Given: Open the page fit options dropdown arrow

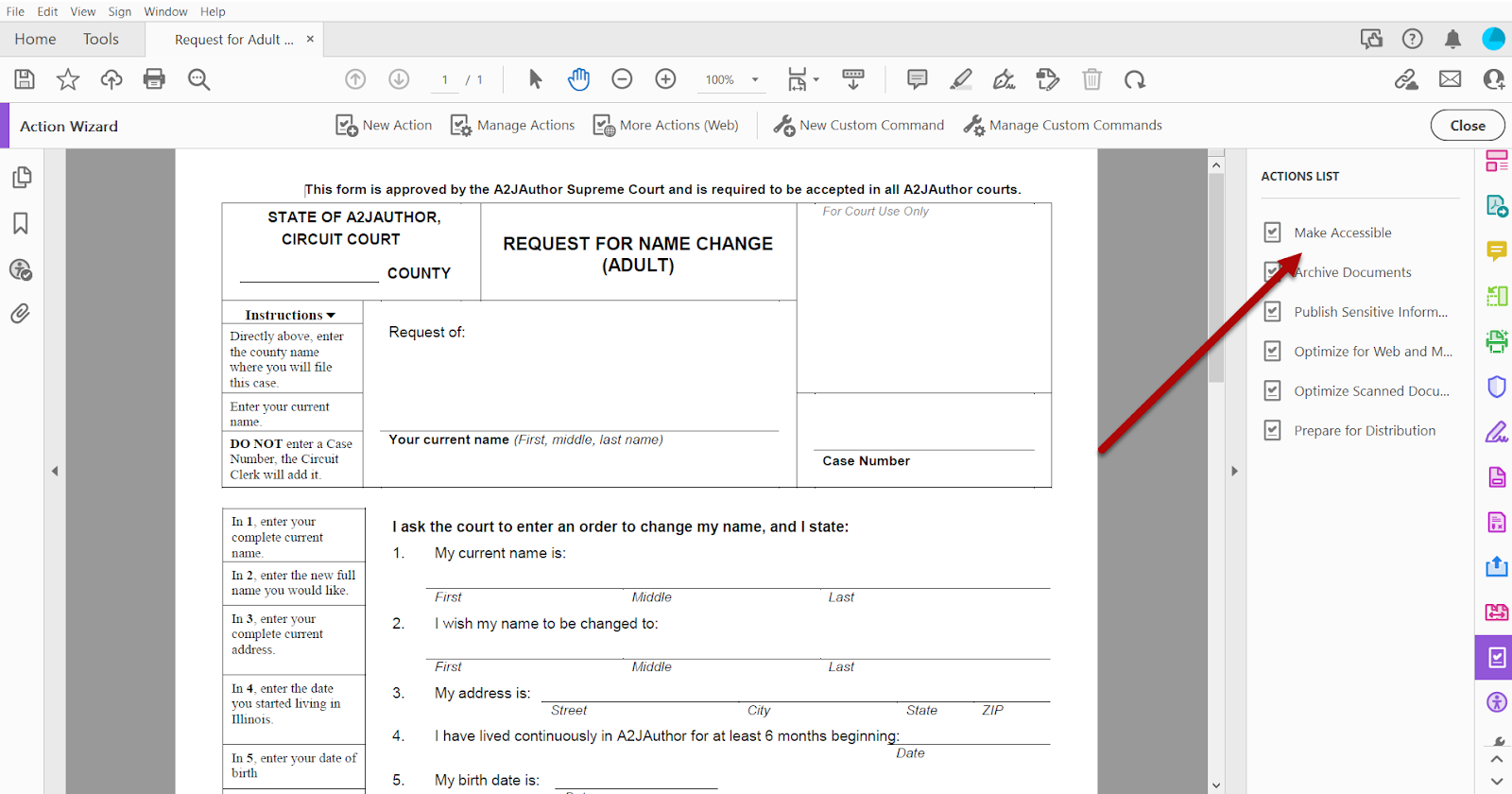Looking at the screenshot, I should click(816, 79).
